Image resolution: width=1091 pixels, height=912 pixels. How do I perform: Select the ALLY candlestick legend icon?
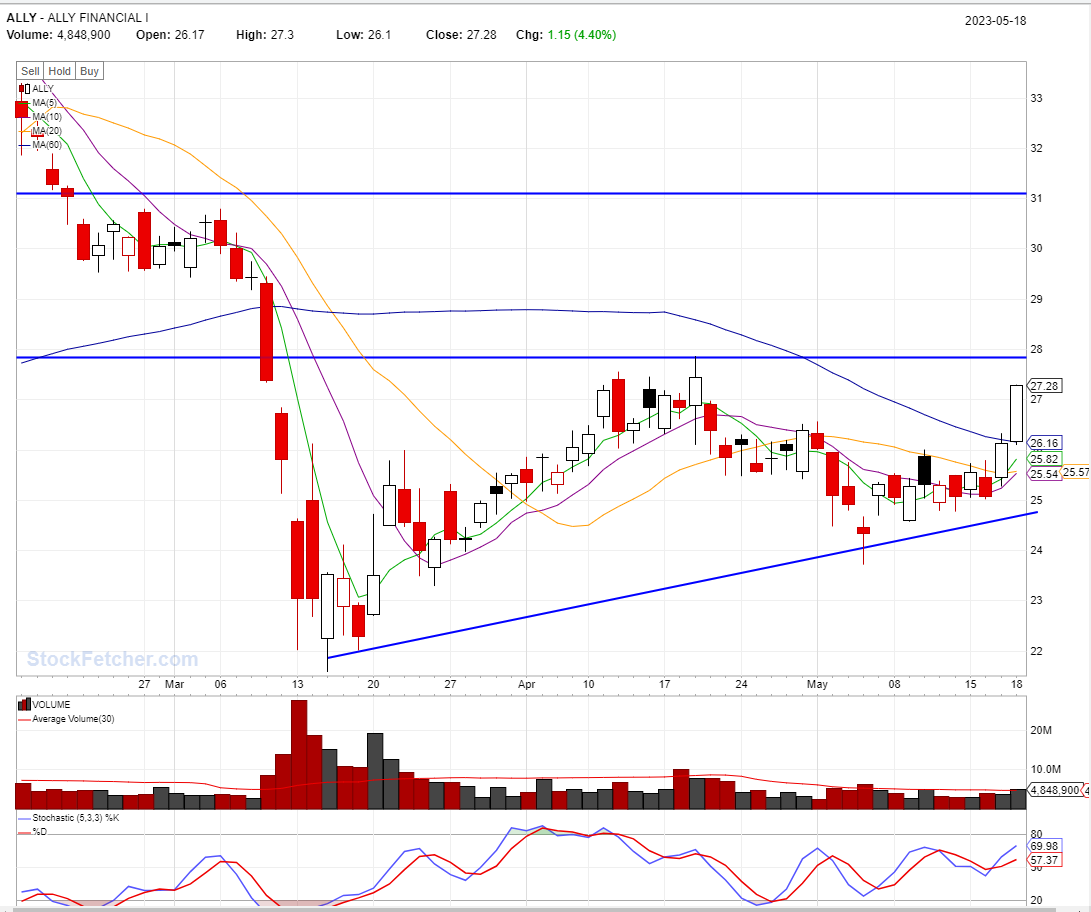point(24,88)
